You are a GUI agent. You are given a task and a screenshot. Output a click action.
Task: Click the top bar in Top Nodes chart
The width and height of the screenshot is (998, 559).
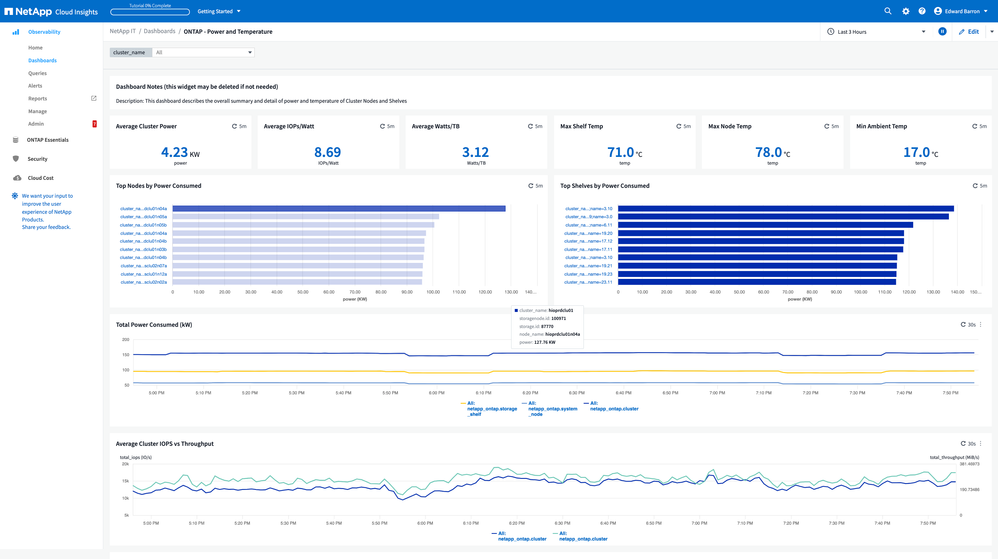338,209
